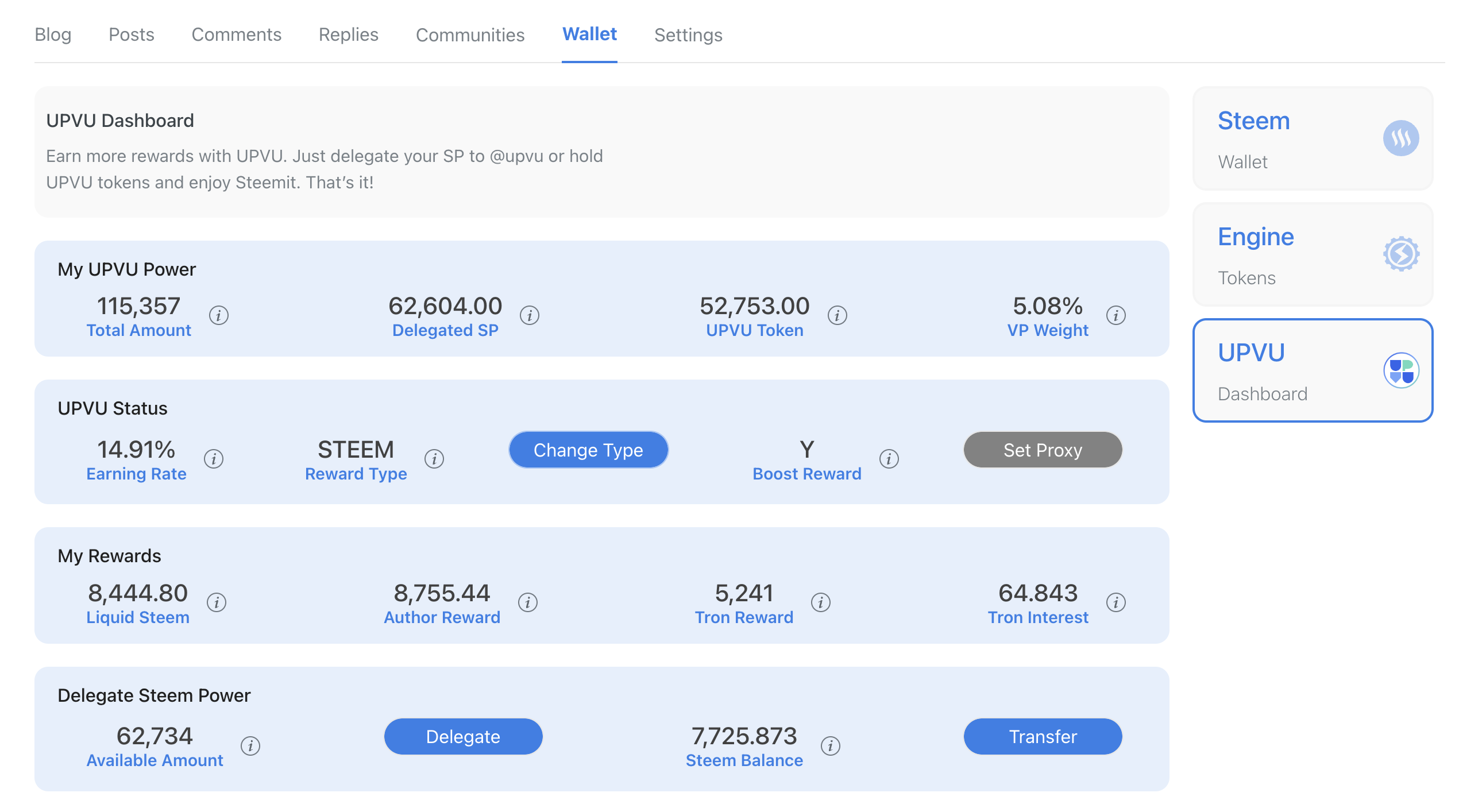Click the info icon next to Delegated SP
This screenshot has height=812, width=1459.
(x=529, y=315)
